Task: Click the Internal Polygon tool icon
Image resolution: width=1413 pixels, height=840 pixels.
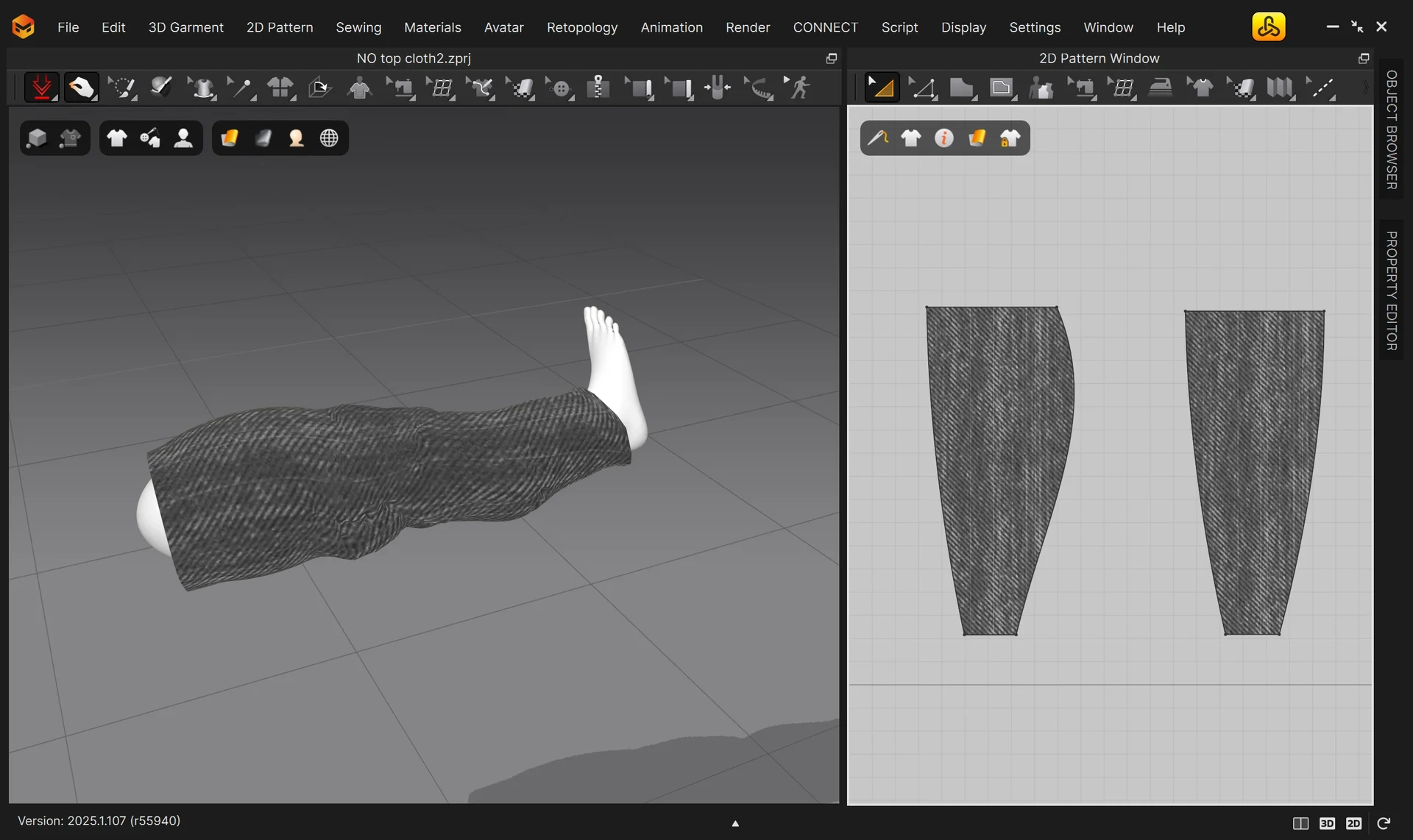Action: click(1002, 88)
